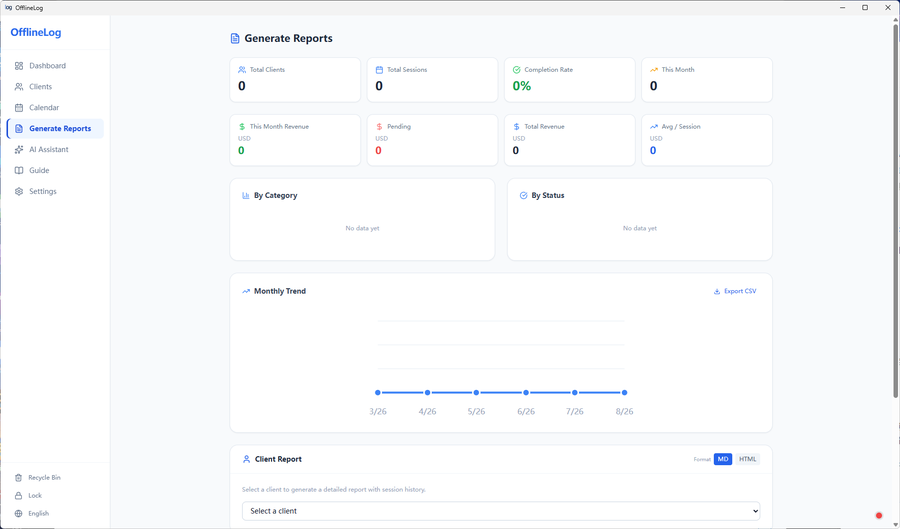900x529 pixels.
Task: Open the Guide book icon
Action: coord(19,170)
